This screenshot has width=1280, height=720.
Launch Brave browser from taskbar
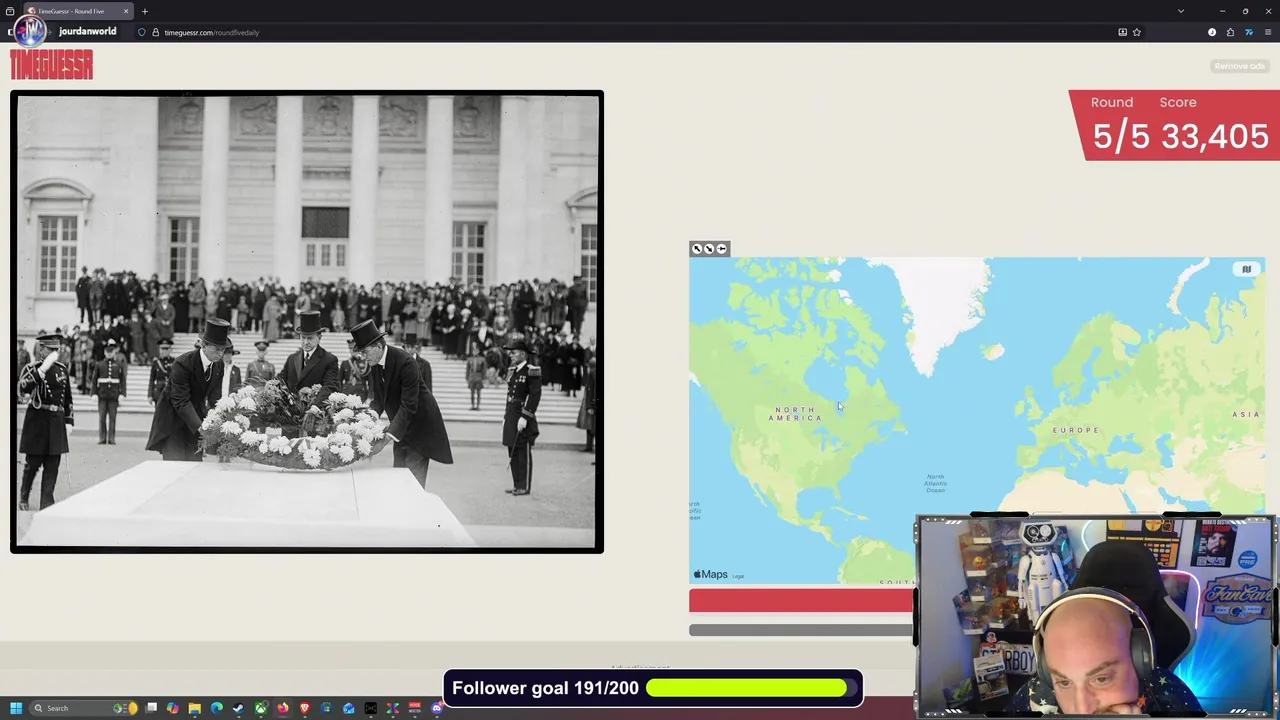click(x=305, y=708)
